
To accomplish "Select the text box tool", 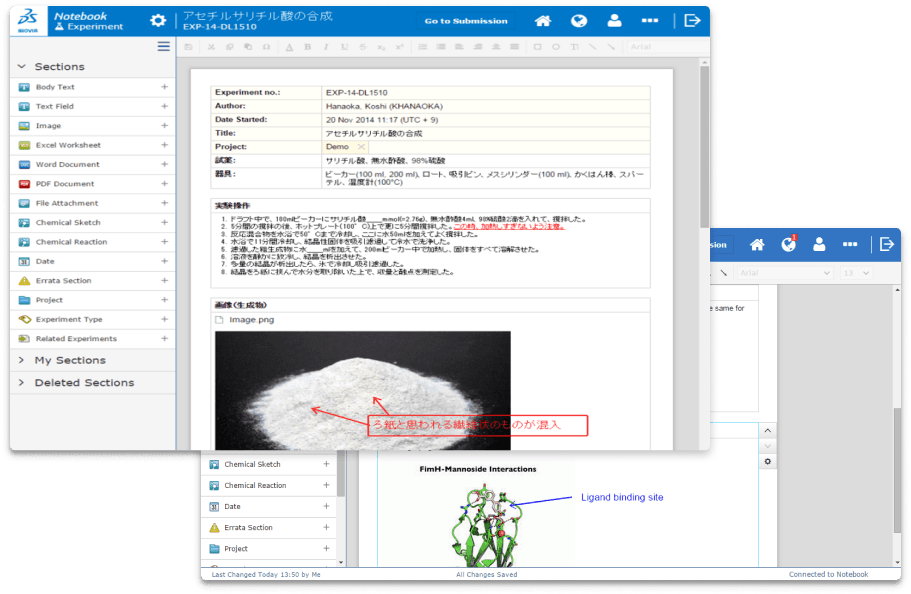I will pyautogui.click(x=574, y=46).
